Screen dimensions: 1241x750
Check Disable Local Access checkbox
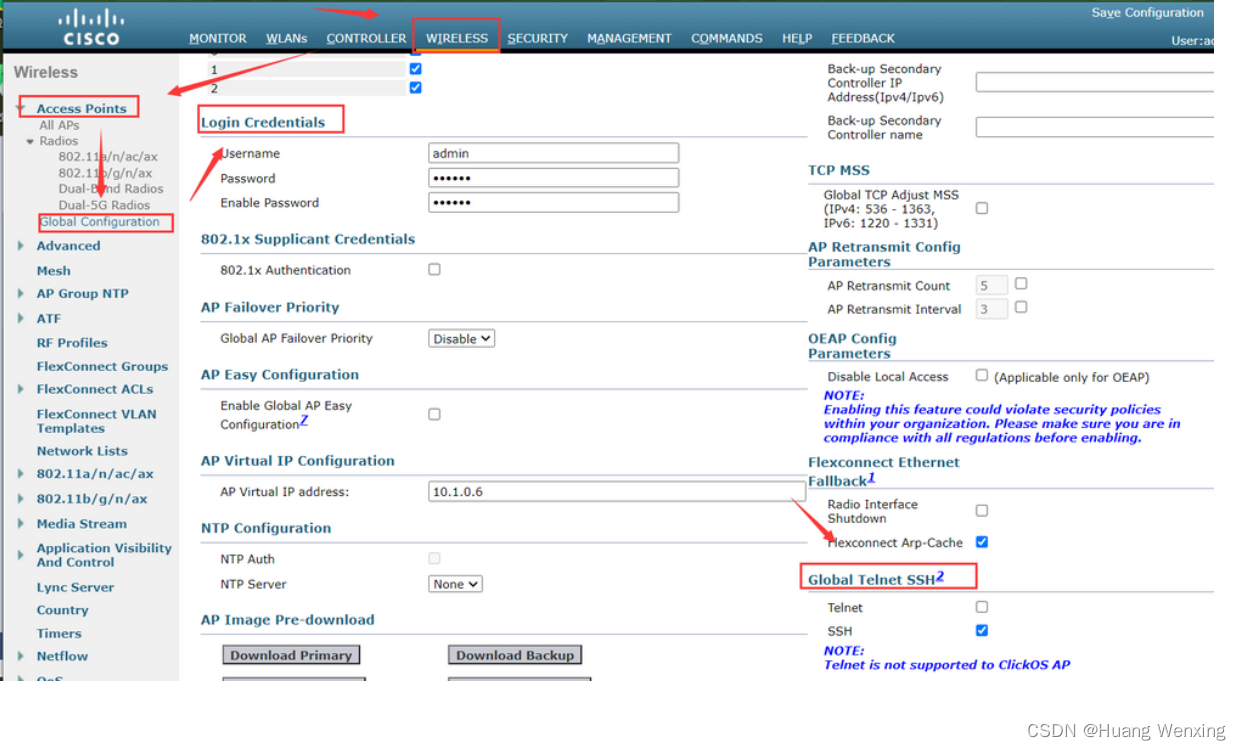click(x=982, y=375)
